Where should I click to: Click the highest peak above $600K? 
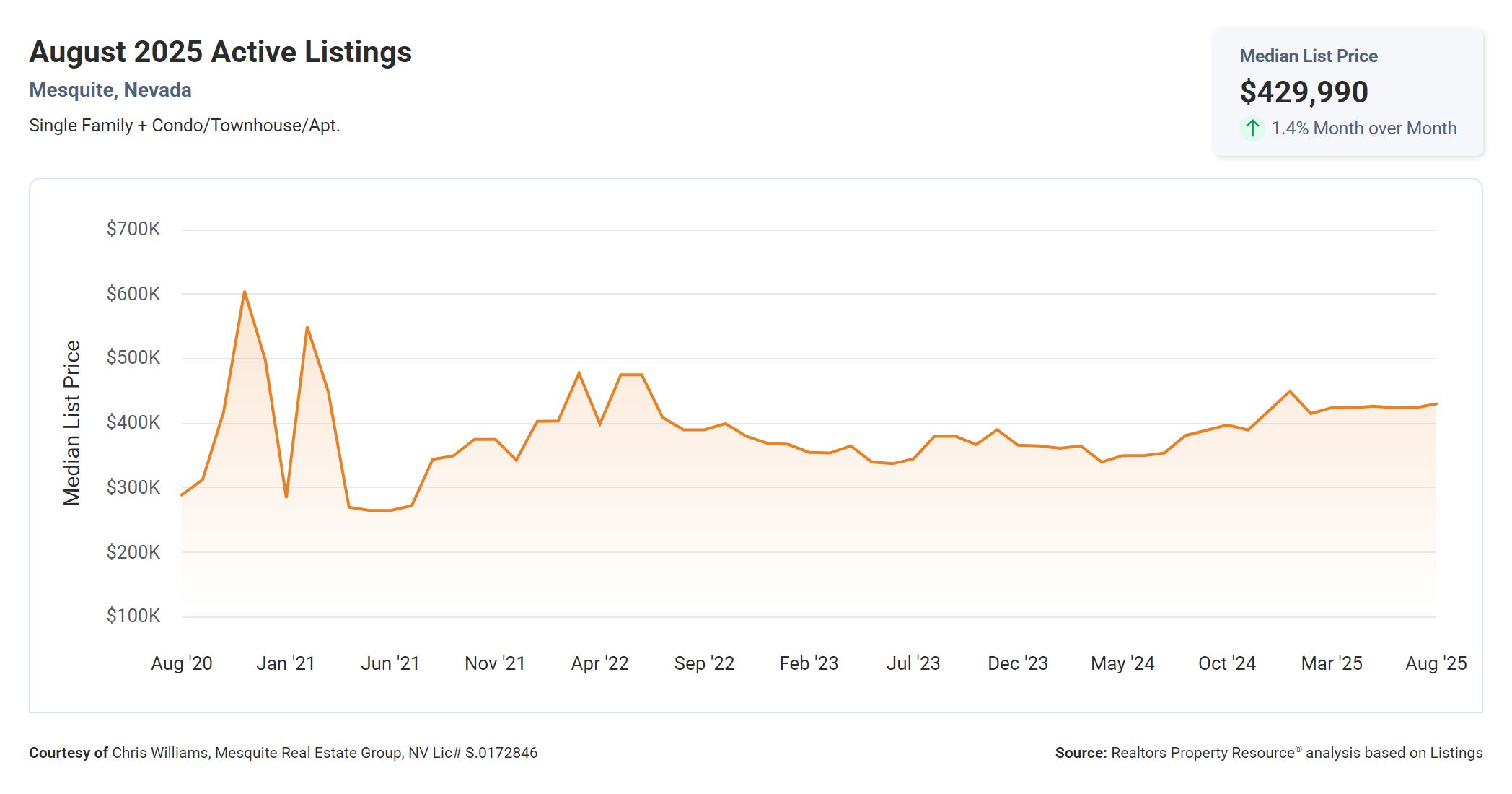(x=245, y=292)
